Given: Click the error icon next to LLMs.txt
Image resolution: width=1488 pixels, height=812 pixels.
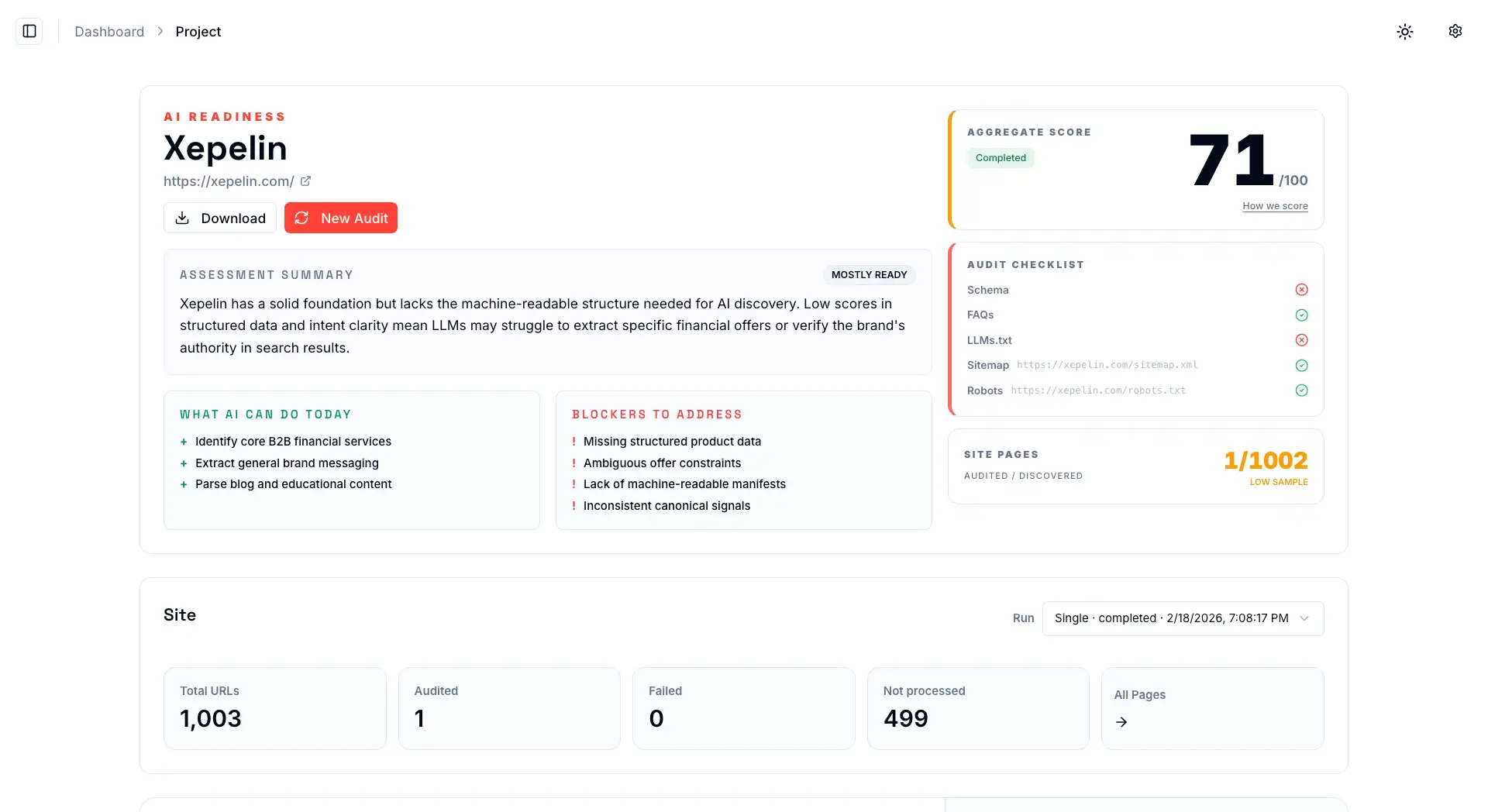Looking at the screenshot, I should 1301,339.
